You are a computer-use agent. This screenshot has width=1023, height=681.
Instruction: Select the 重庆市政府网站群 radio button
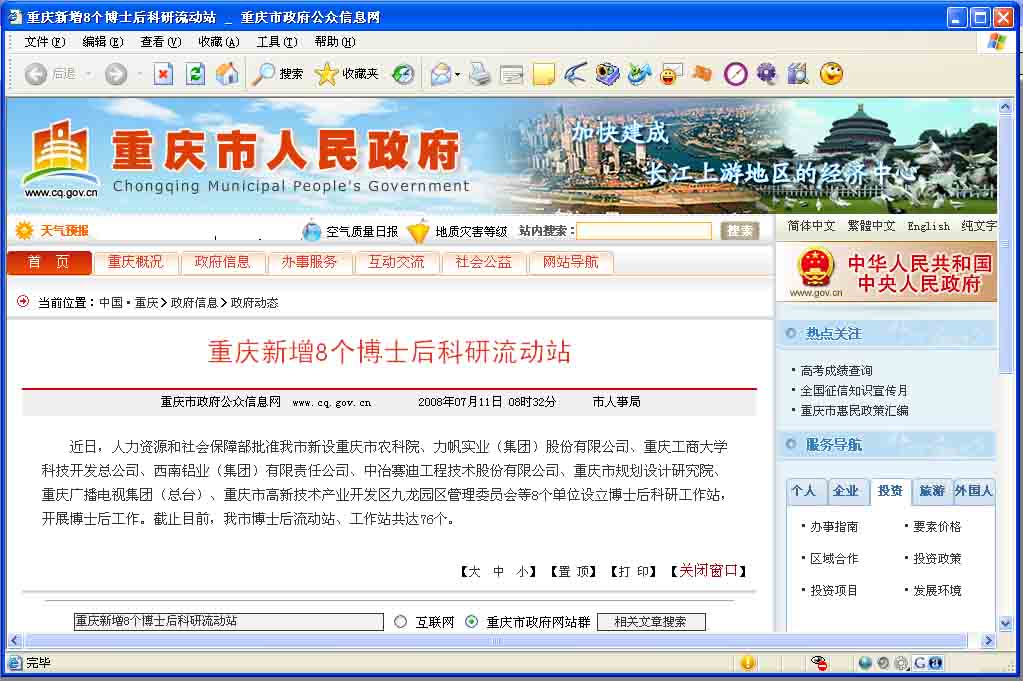[x=472, y=622]
